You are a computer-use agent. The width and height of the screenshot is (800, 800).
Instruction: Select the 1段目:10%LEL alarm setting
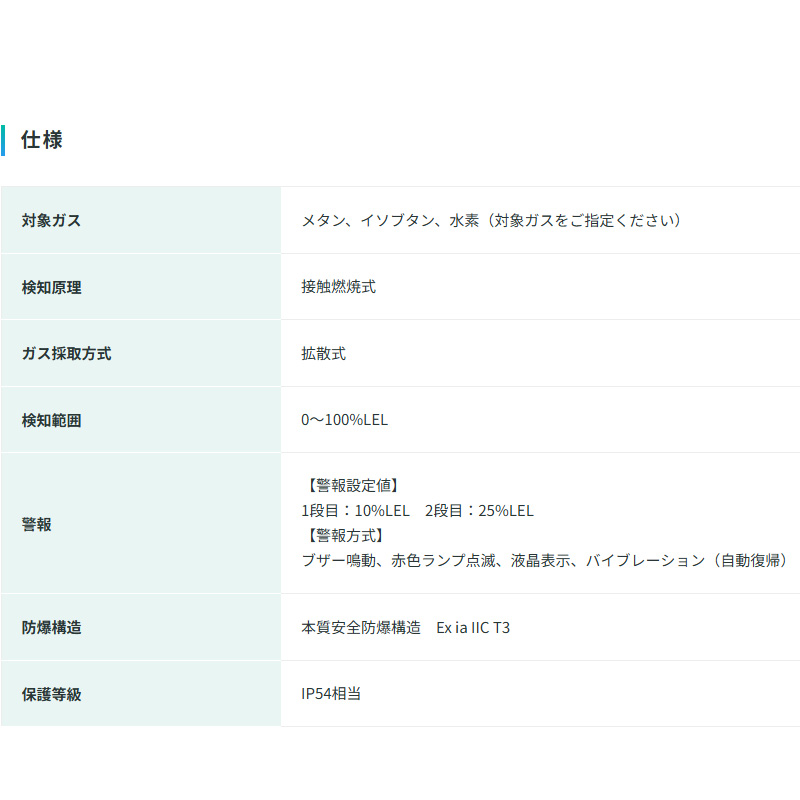pyautogui.click(x=355, y=510)
